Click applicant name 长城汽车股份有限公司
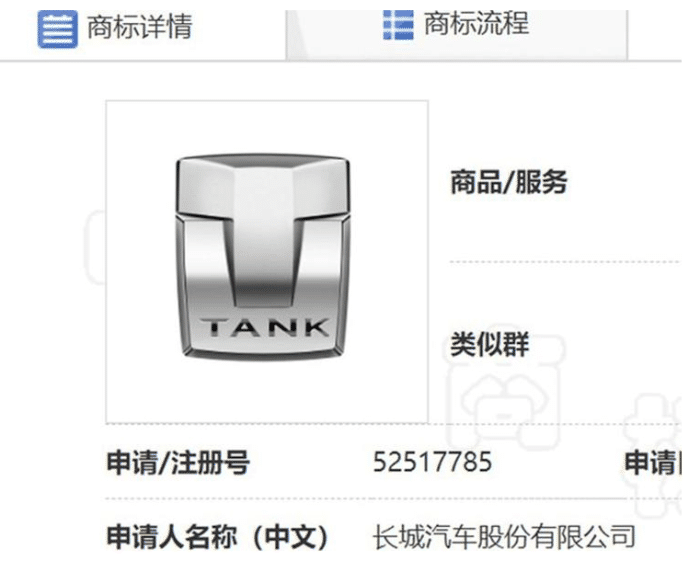This screenshot has width=700, height=561. [x=504, y=536]
